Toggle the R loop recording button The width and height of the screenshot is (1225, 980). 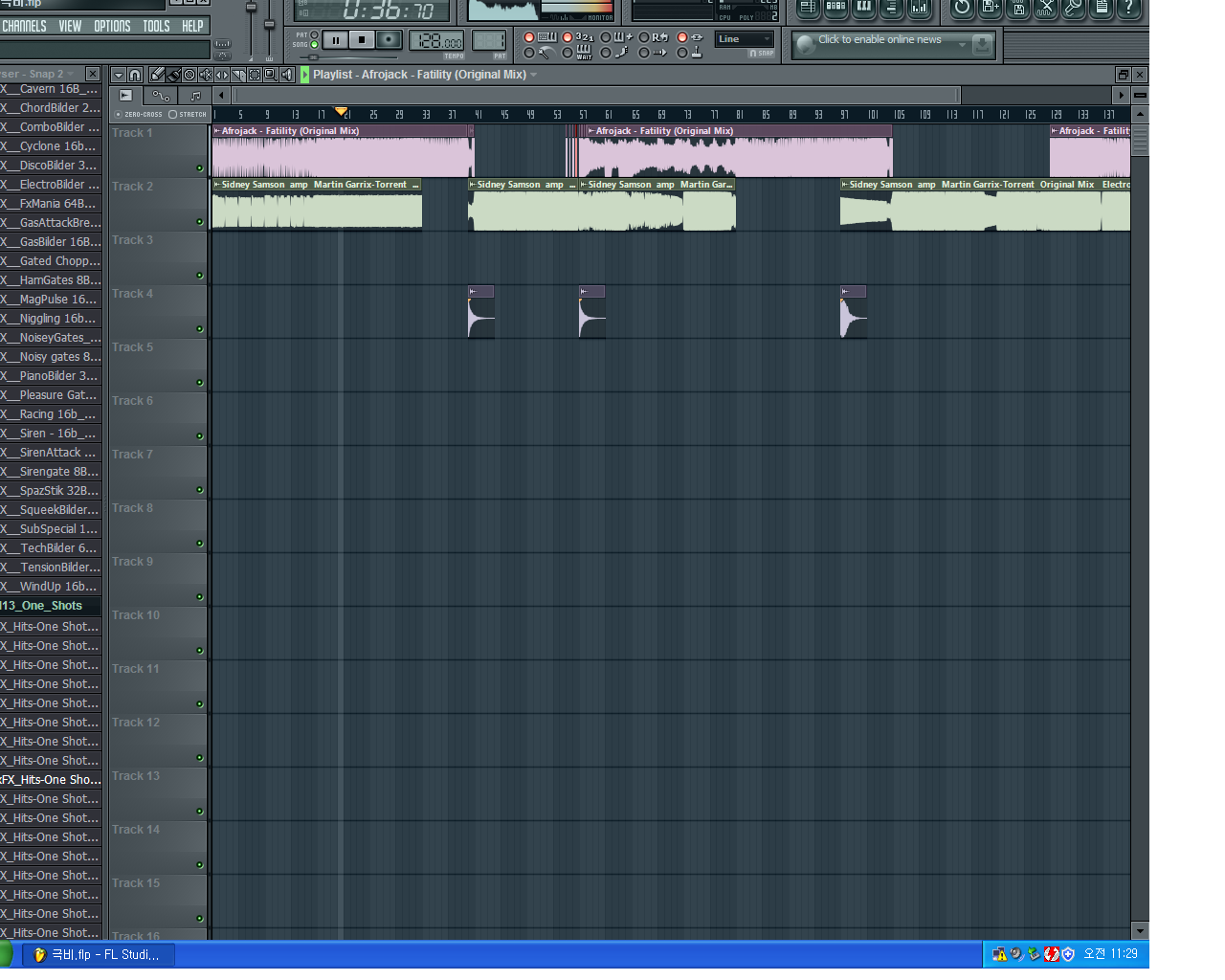pos(644,37)
